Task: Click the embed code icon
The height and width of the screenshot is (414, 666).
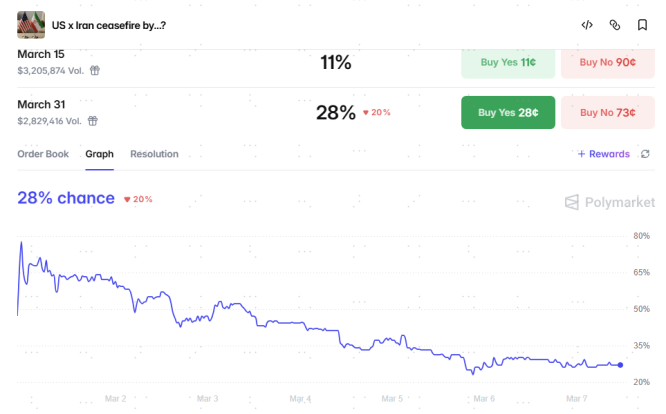Action: 587,25
